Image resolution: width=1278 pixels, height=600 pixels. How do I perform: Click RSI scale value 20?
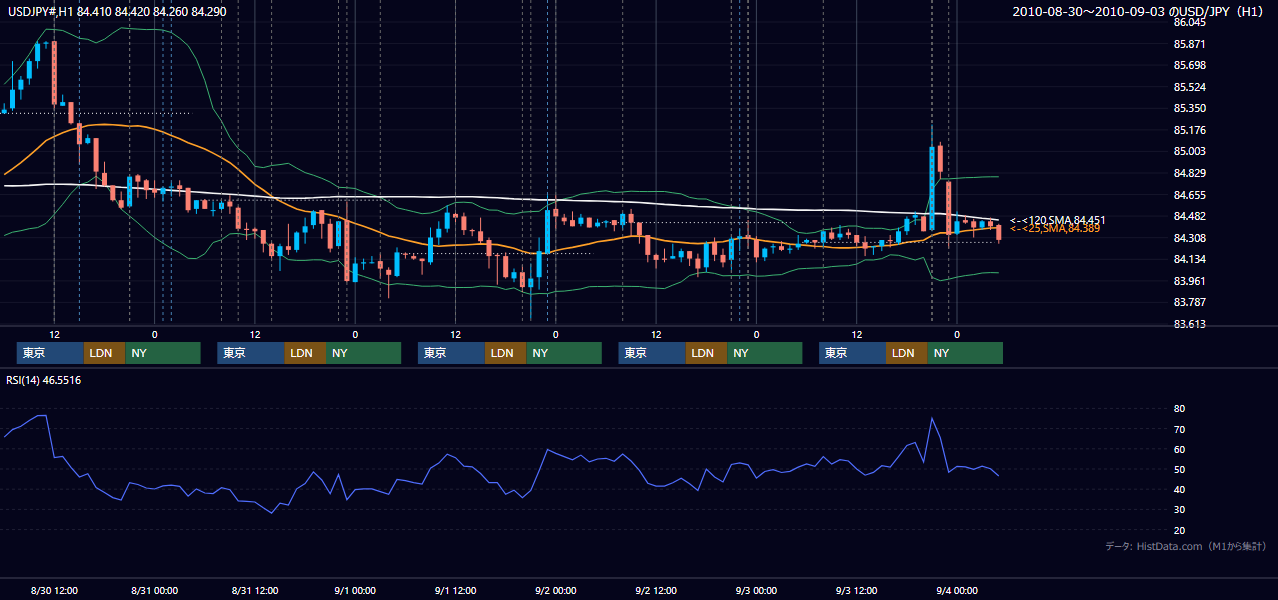click(x=1179, y=530)
